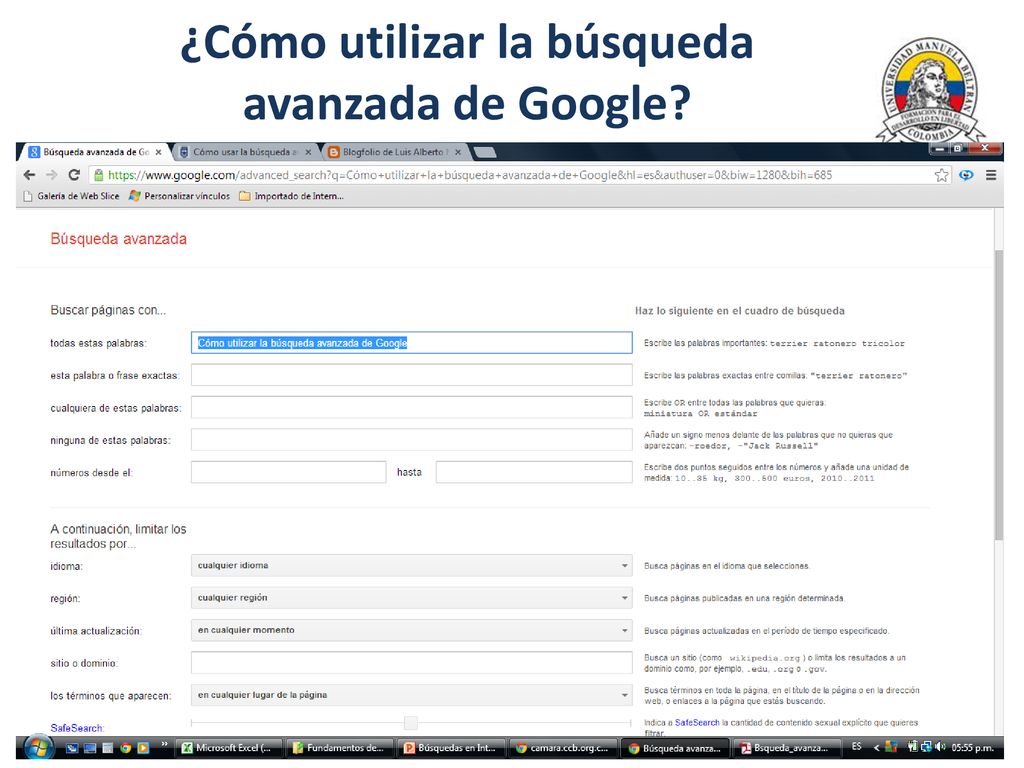Open the 'Personalizar vínculos' bookmark

(180, 196)
